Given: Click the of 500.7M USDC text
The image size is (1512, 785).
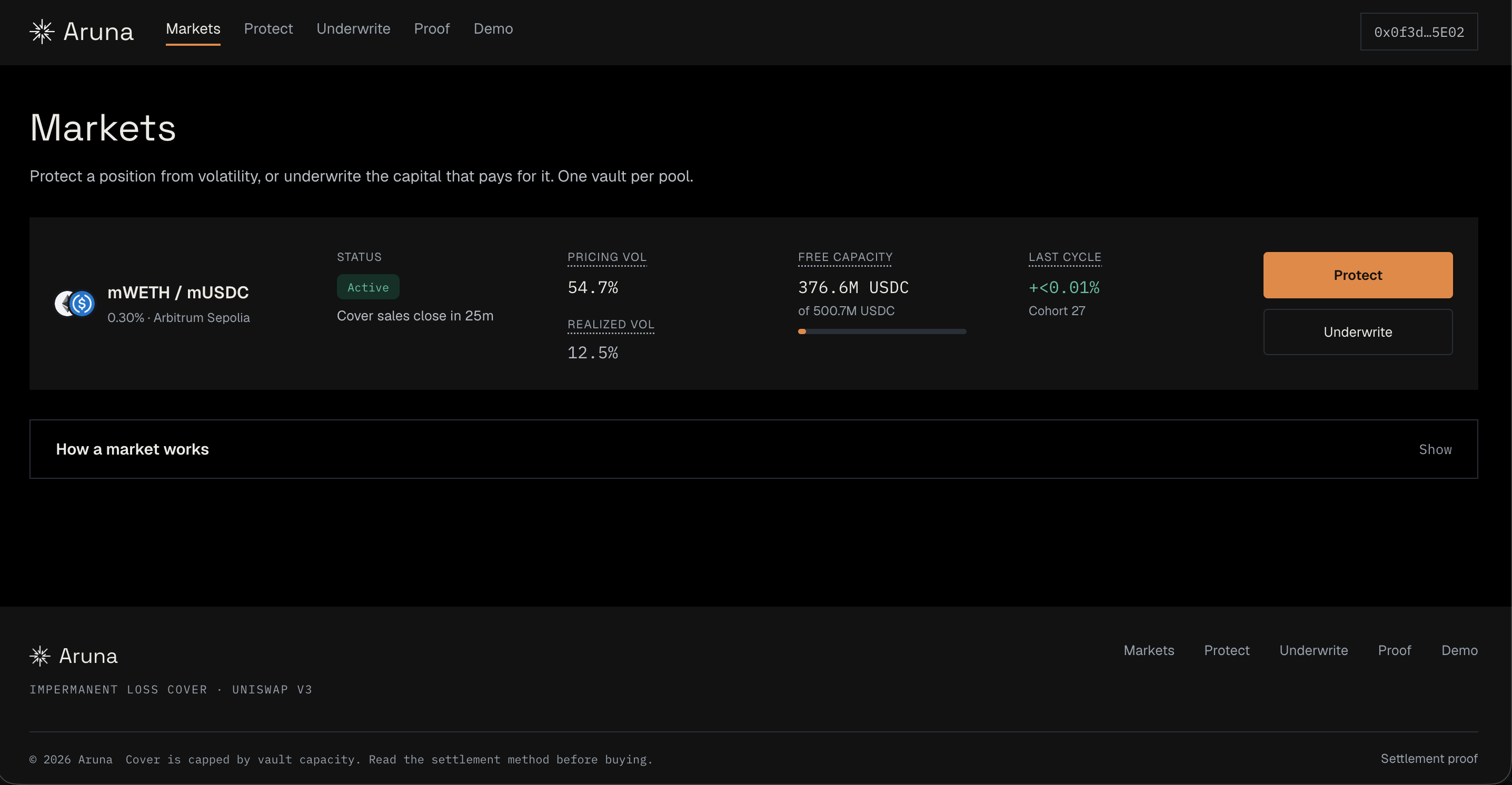Looking at the screenshot, I should [846, 311].
